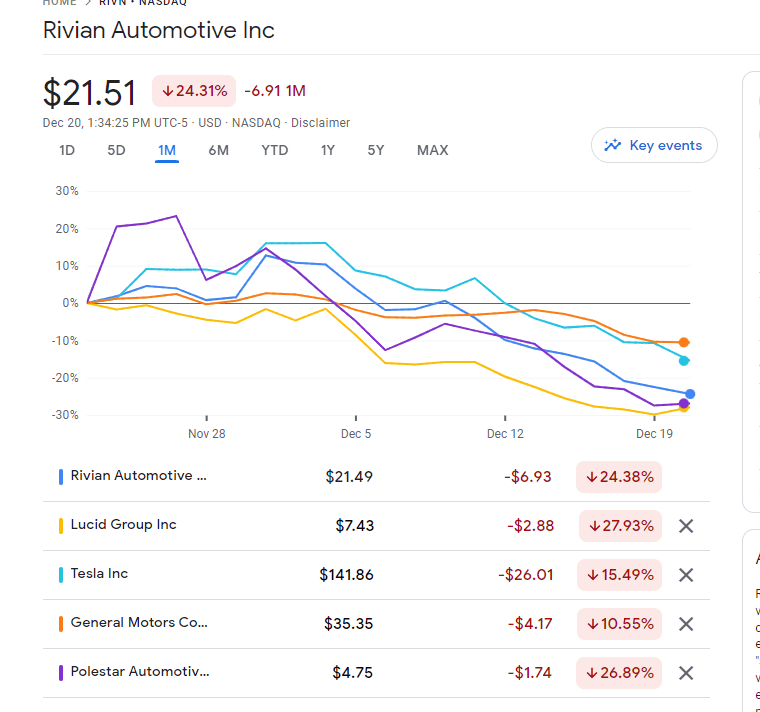The image size is (760, 712).
Task: Click the Lucid 27.93% decline badge
Action: (x=620, y=526)
